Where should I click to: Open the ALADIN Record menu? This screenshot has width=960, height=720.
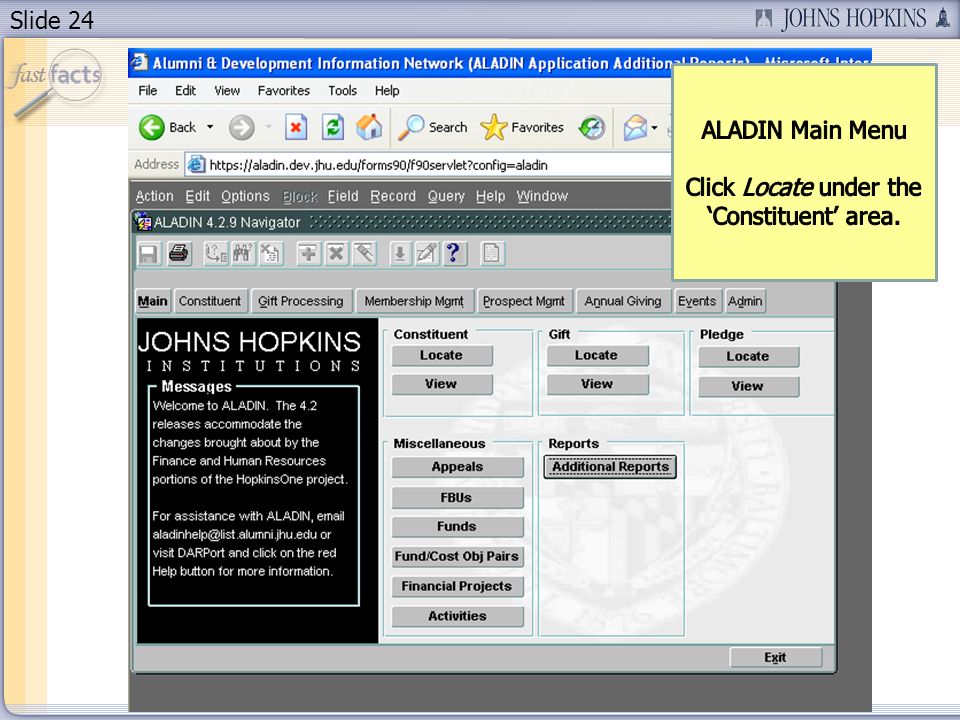click(393, 196)
